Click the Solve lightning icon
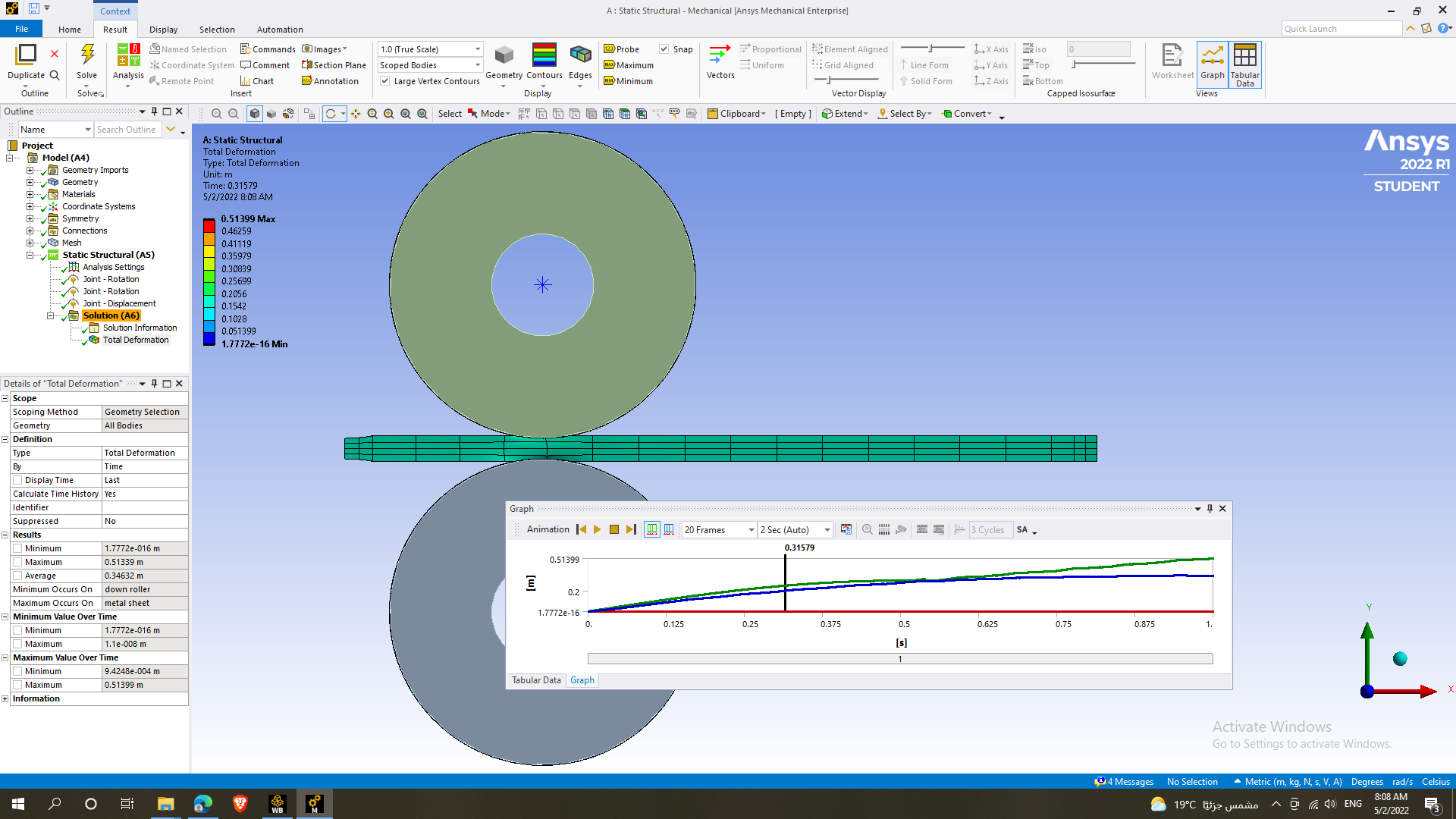1456x819 pixels. (87, 55)
